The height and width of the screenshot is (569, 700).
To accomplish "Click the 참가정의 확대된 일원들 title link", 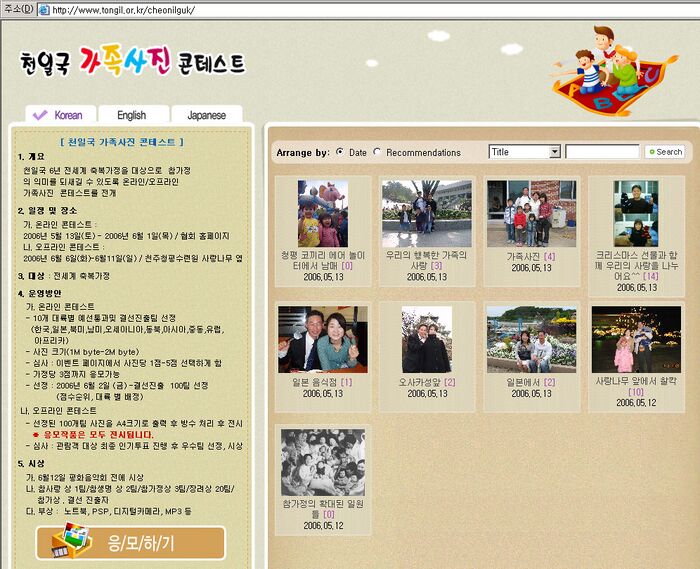I will [323, 509].
